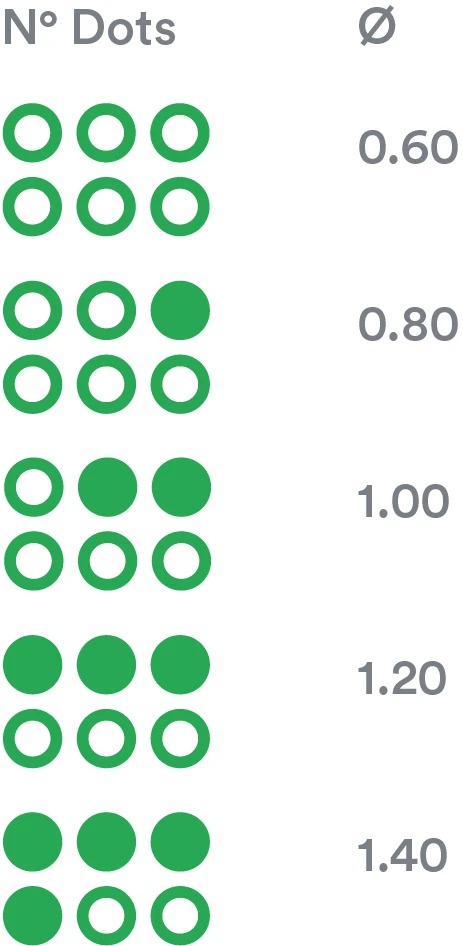Screen dimensions: 463x946
Task: Click the middle filled dot in the 1.20 top row
Action: pos(106,664)
